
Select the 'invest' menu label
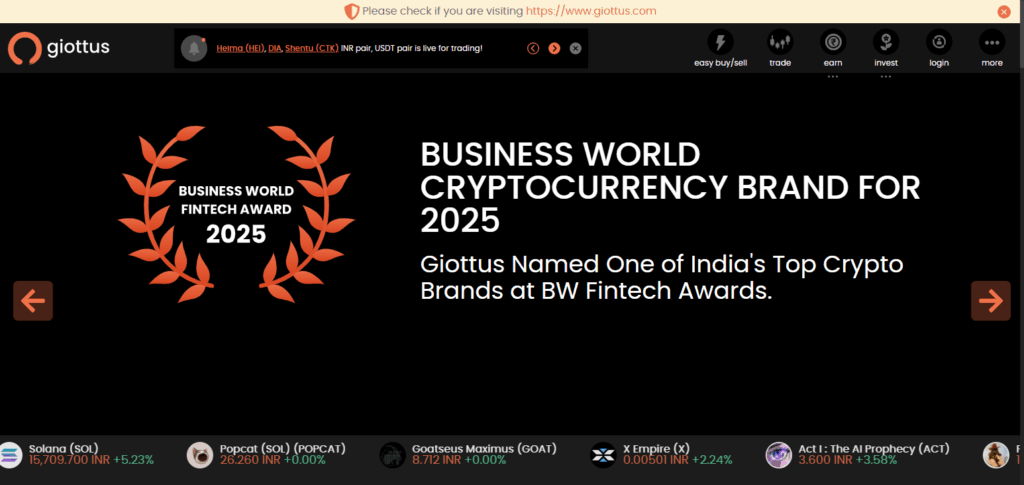click(886, 63)
